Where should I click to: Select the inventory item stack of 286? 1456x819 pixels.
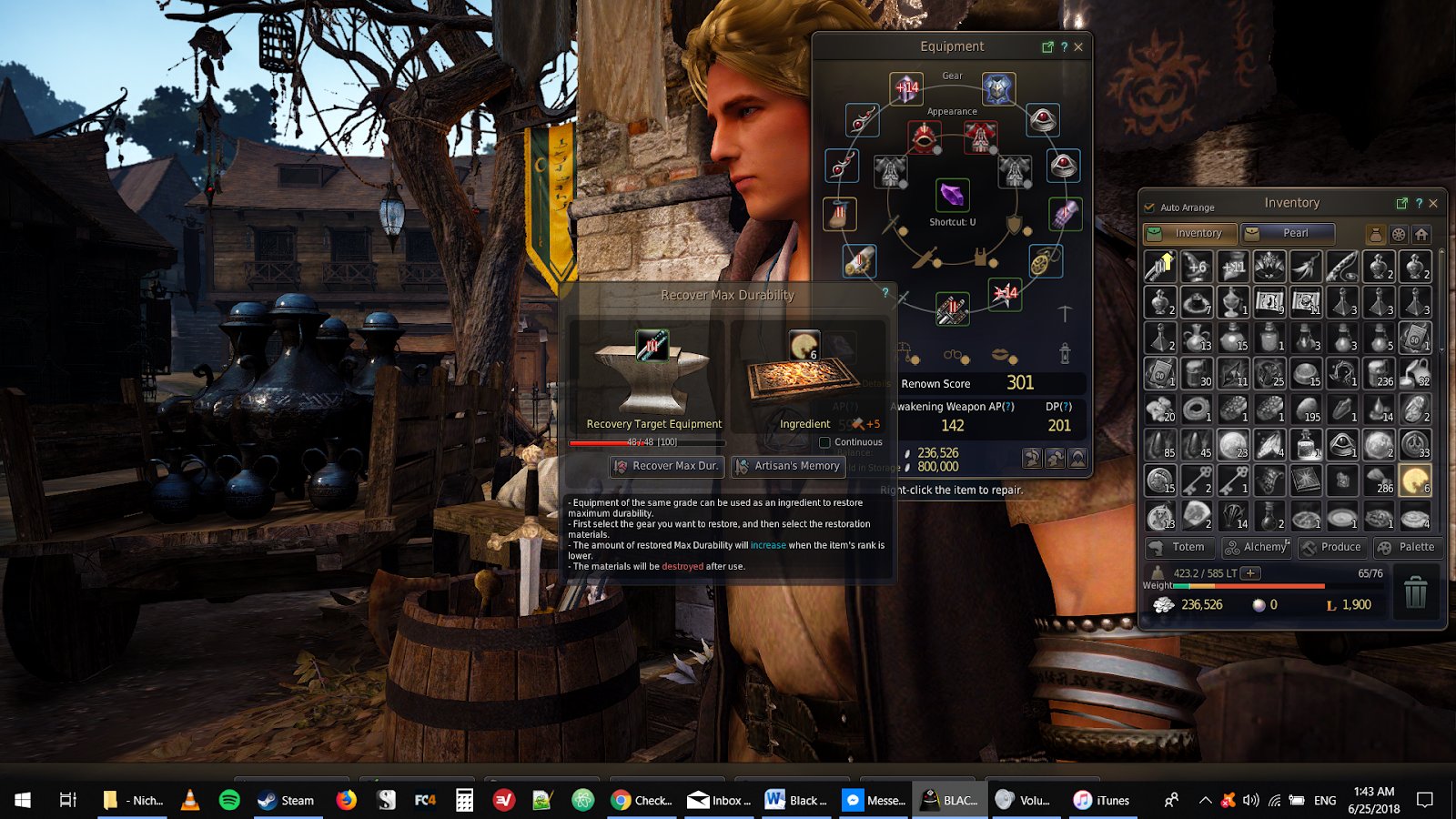tap(1379, 480)
